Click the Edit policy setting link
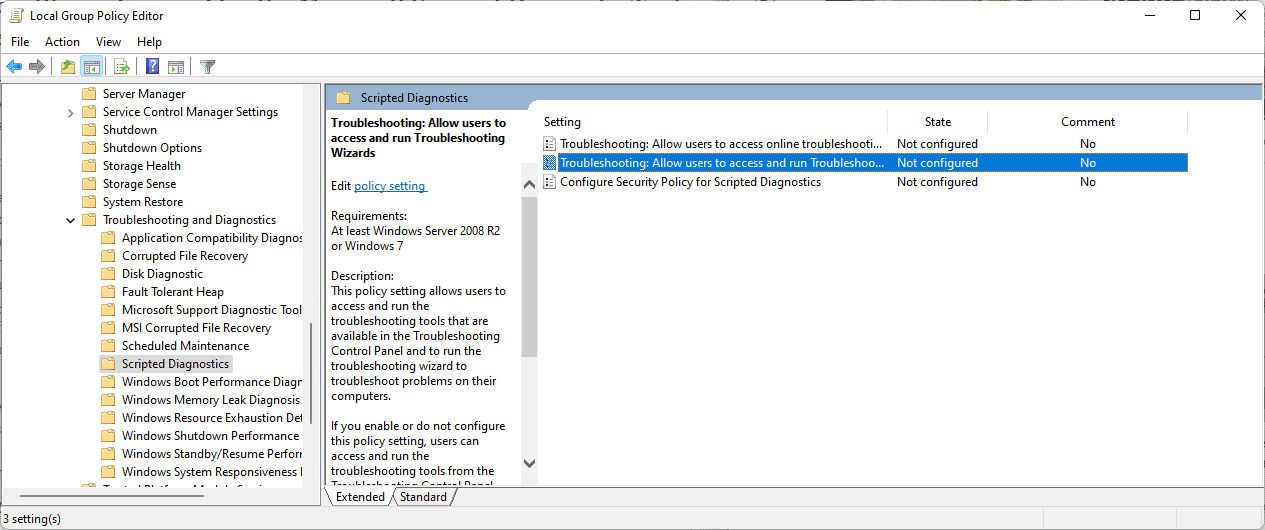The height and width of the screenshot is (530, 1265). (x=389, y=186)
